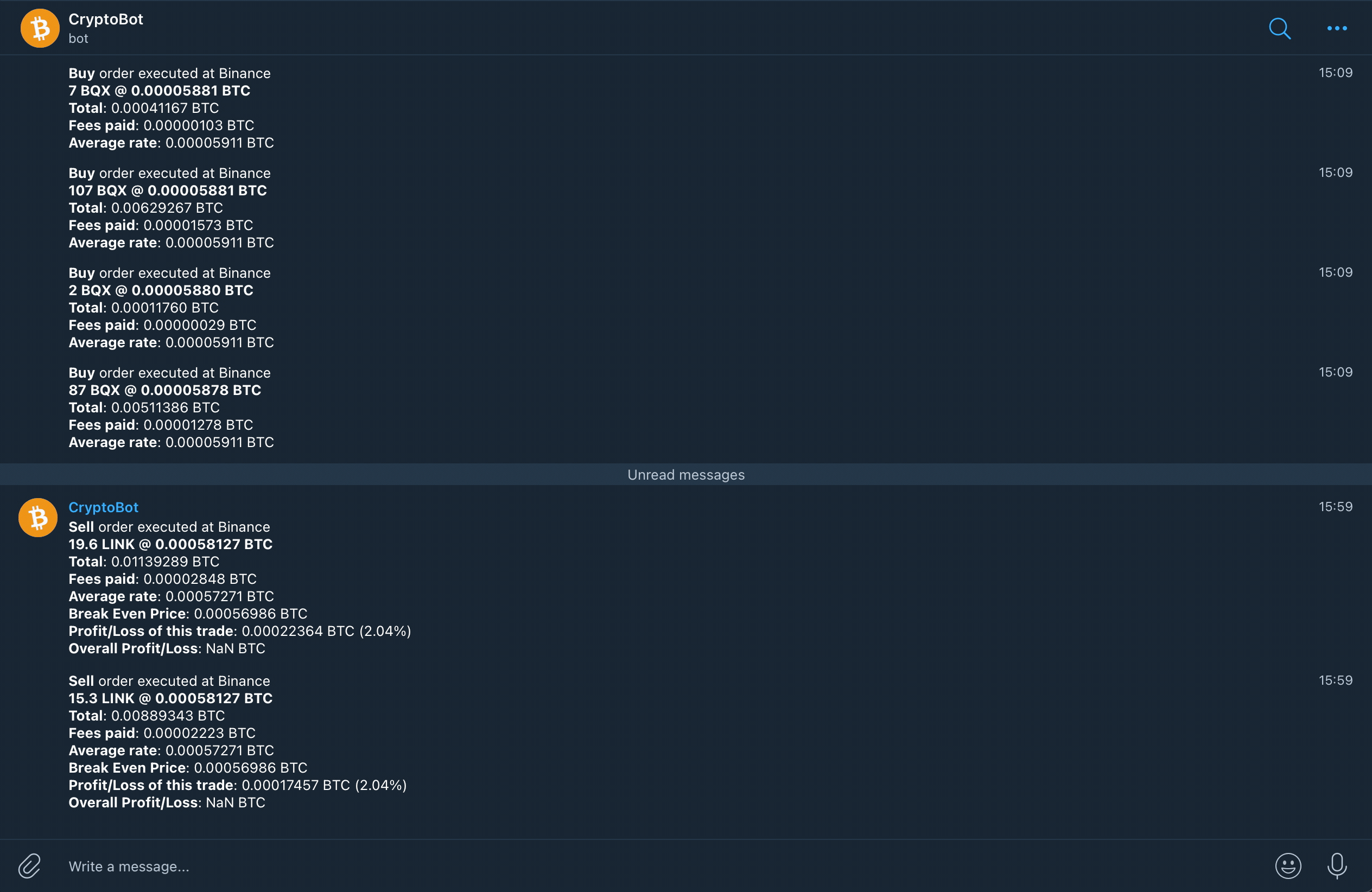Select the "2 BQX @ 0.00005880 BTC" line
The width and height of the screenshot is (1372, 892).
click(x=161, y=290)
